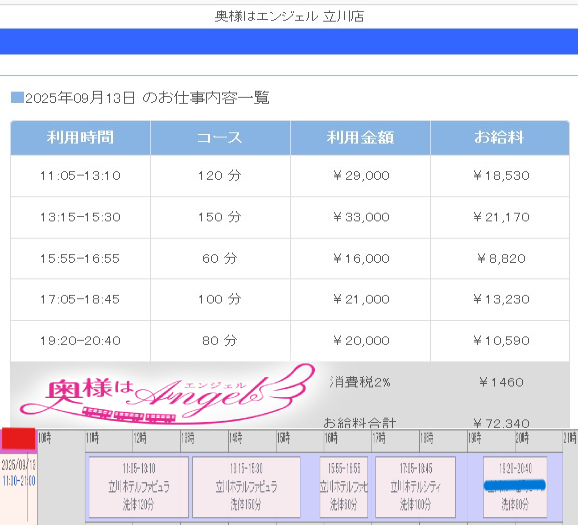Screen dimensions: 578x525
Task: Select the 11:05-13:10 schedule block
Action: click(139, 487)
